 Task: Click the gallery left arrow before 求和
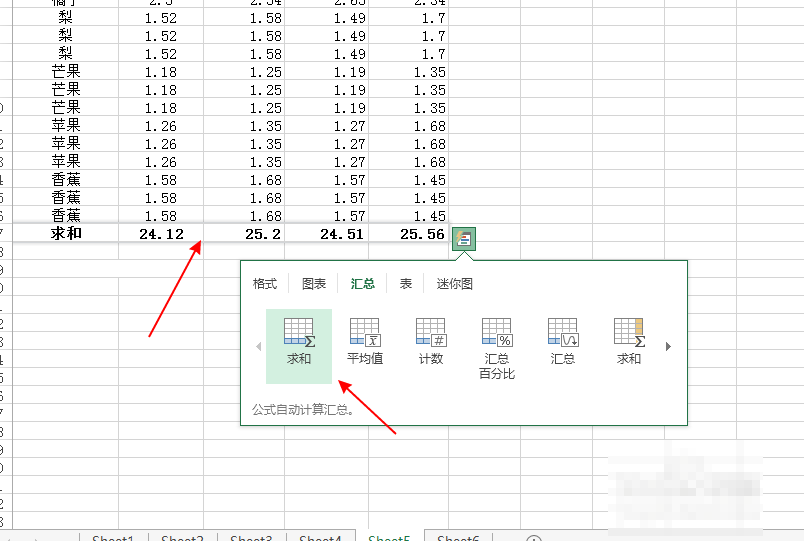(258, 347)
